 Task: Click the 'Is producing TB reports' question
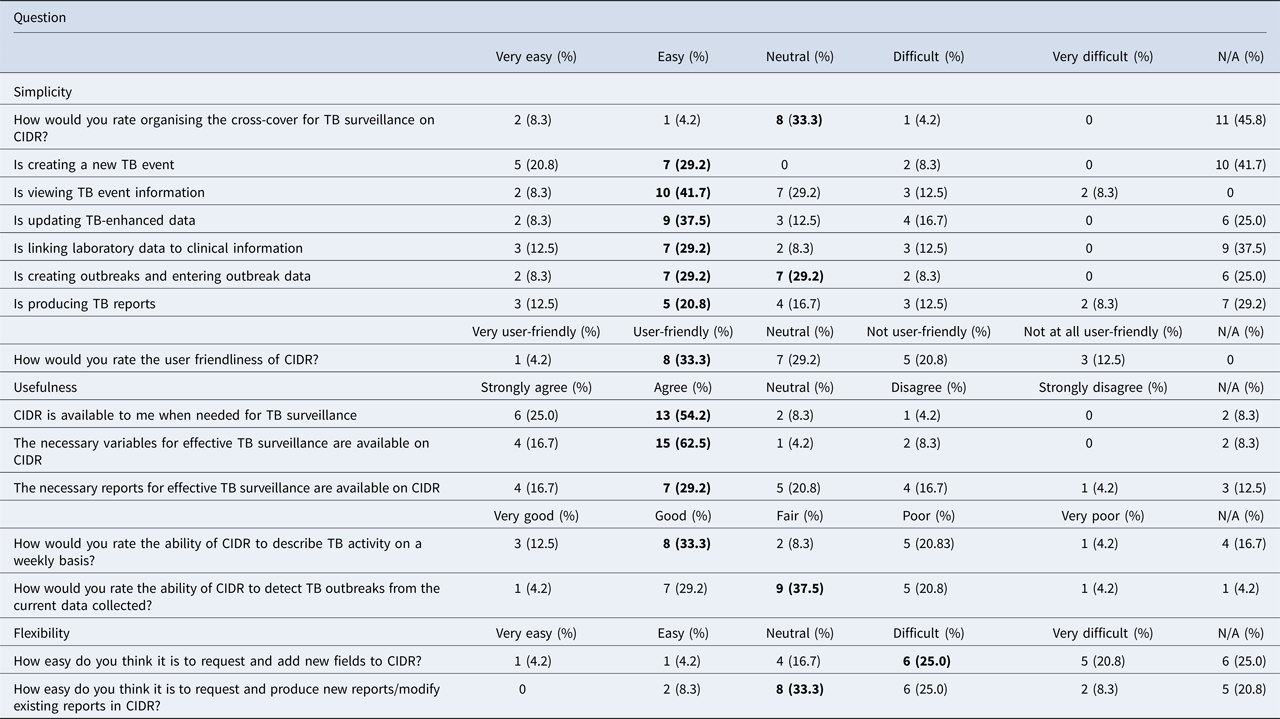85,304
